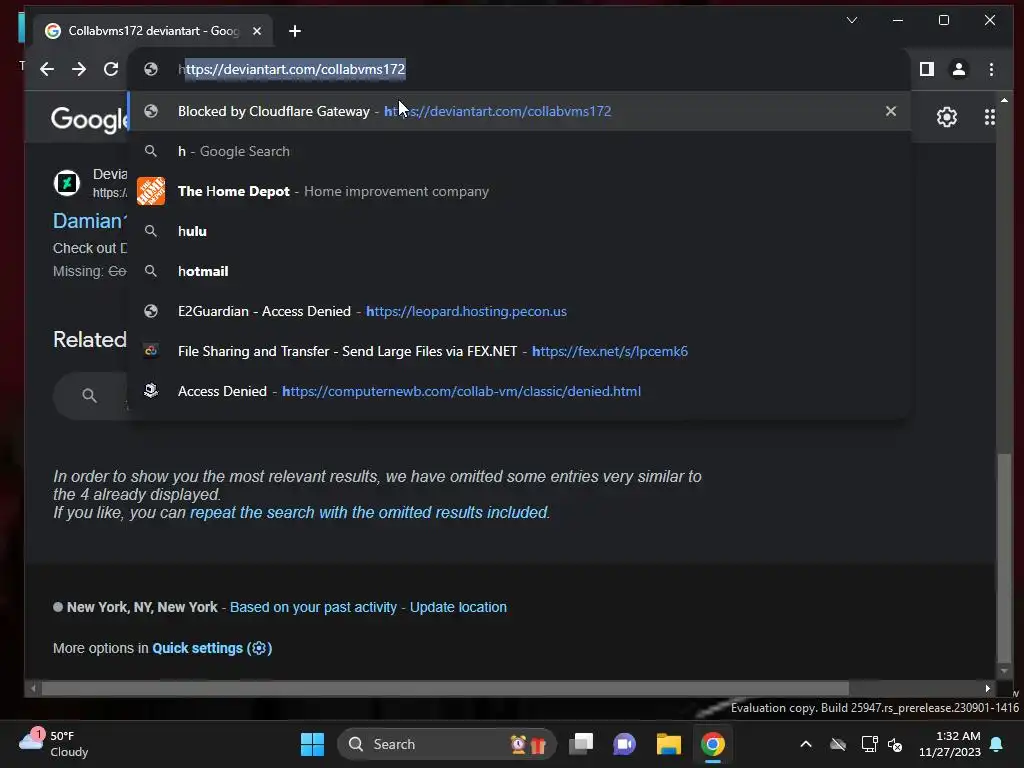Open the Damian search result link
Image resolution: width=1024 pixels, height=768 pixels.
coord(88,221)
